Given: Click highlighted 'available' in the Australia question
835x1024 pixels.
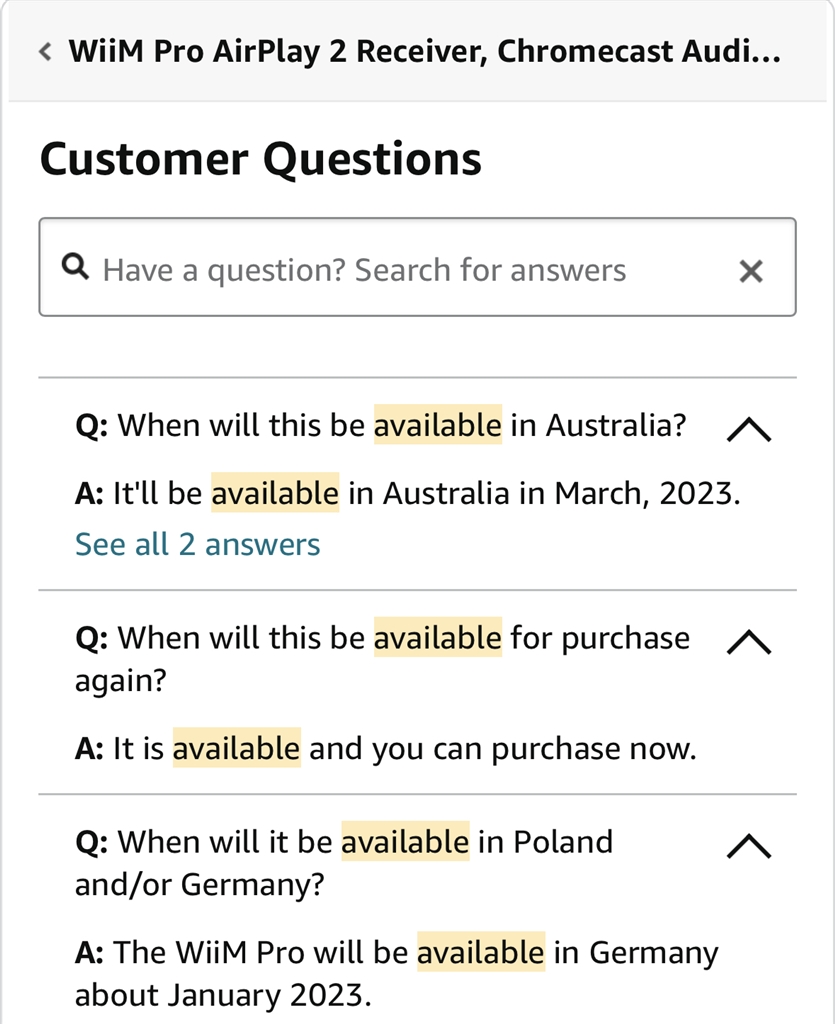Looking at the screenshot, I should click(437, 425).
